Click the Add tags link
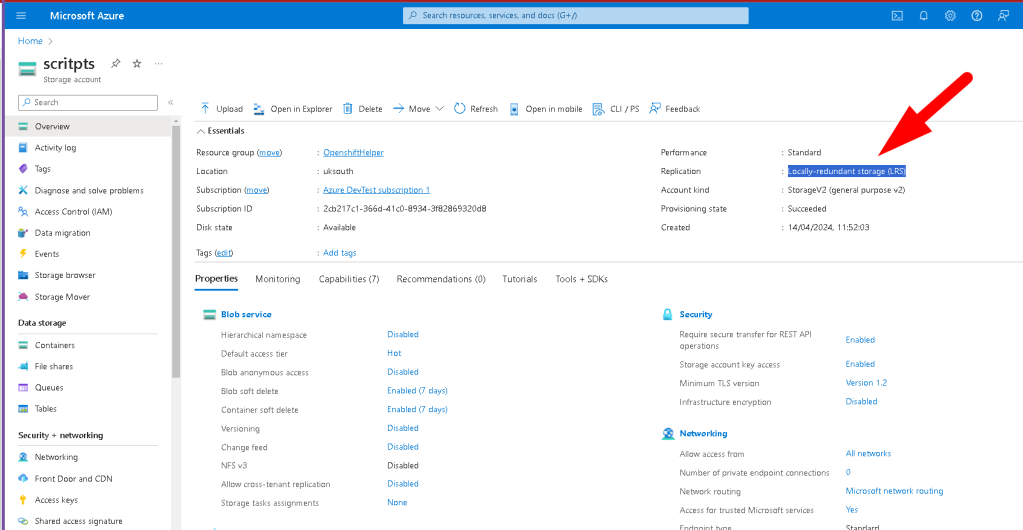 coord(340,253)
